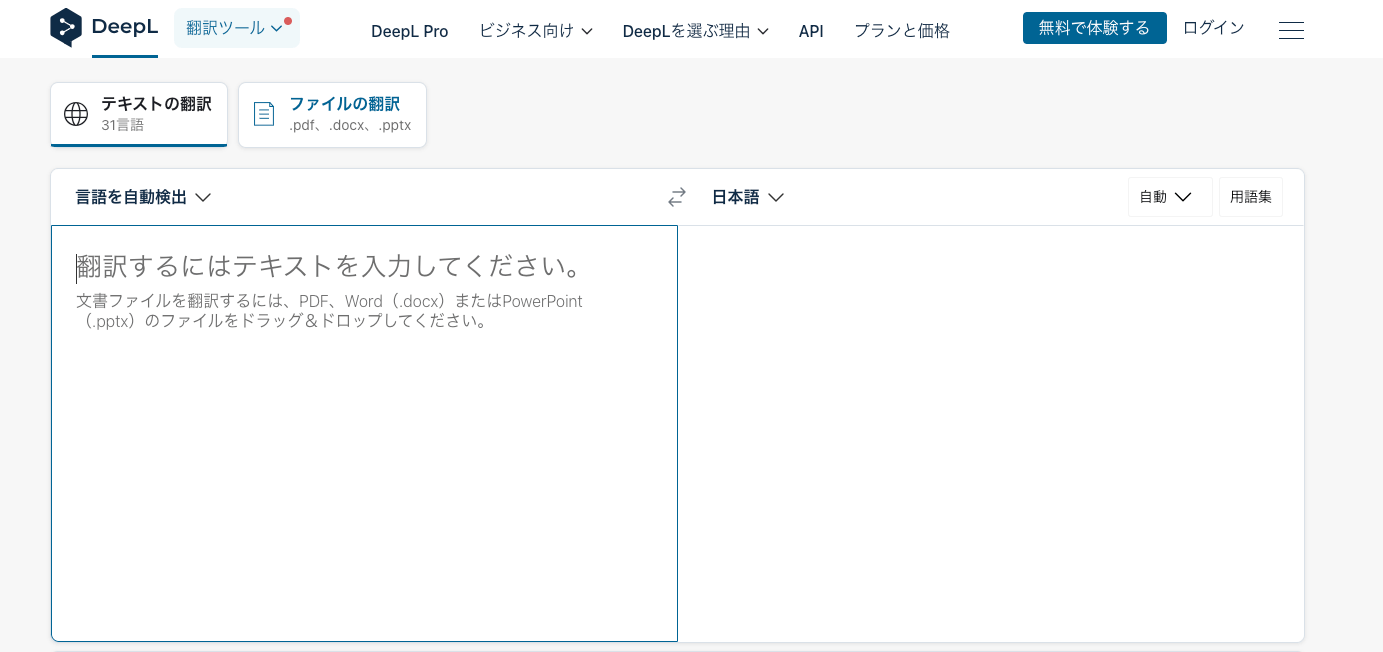
Task: Click the swap languages arrows icon
Action: (x=677, y=197)
